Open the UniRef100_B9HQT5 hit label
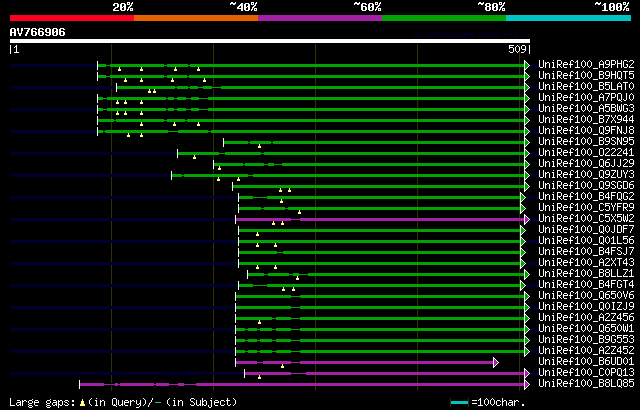Screen dimensions: 640x410 [586, 75]
